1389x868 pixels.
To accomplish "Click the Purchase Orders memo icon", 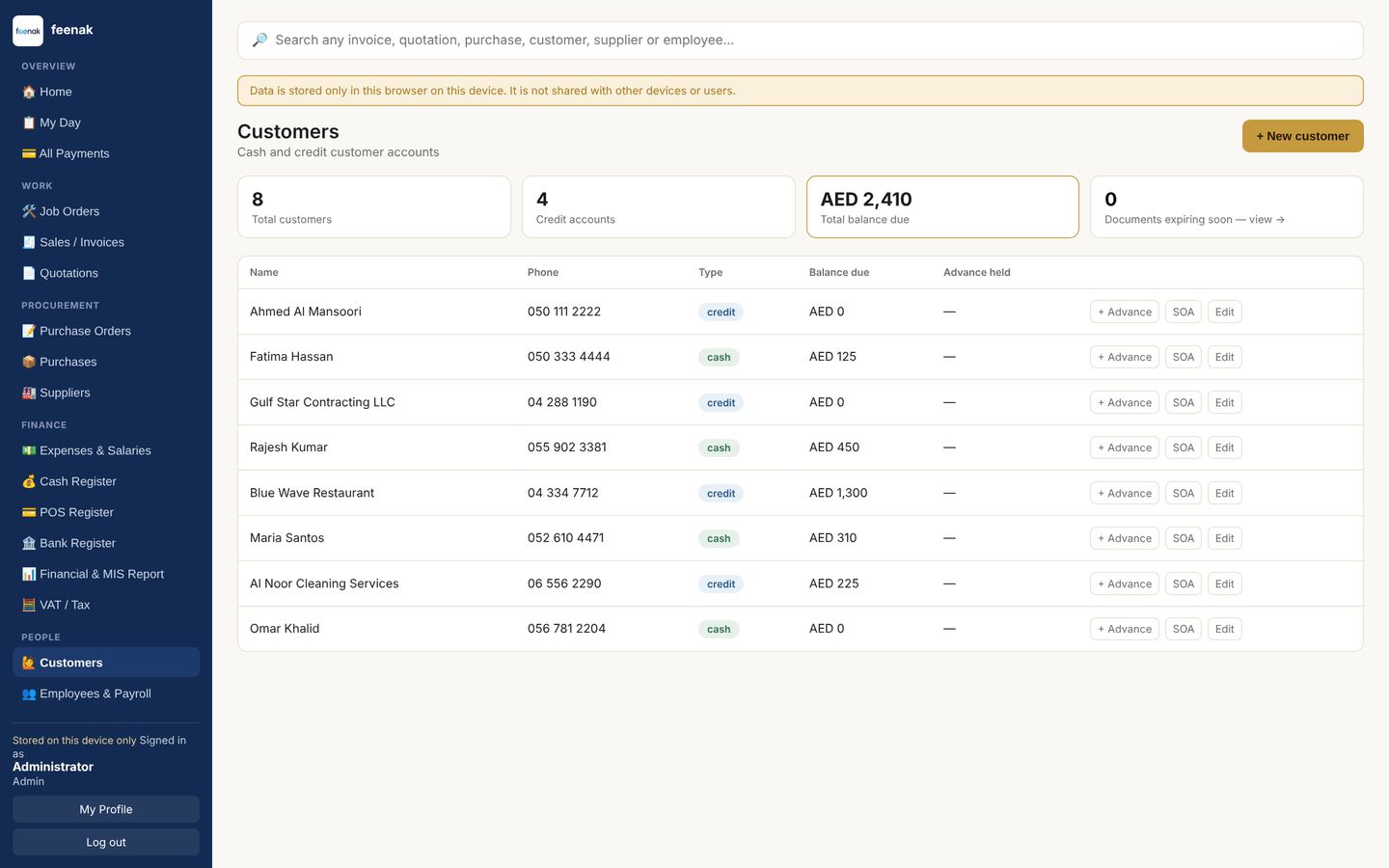I will pyautogui.click(x=29, y=331).
